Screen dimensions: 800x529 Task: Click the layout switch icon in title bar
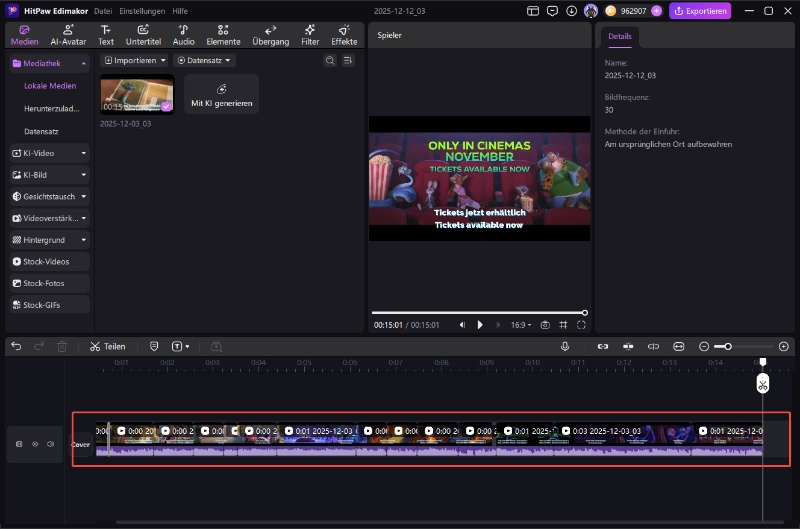click(x=533, y=11)
